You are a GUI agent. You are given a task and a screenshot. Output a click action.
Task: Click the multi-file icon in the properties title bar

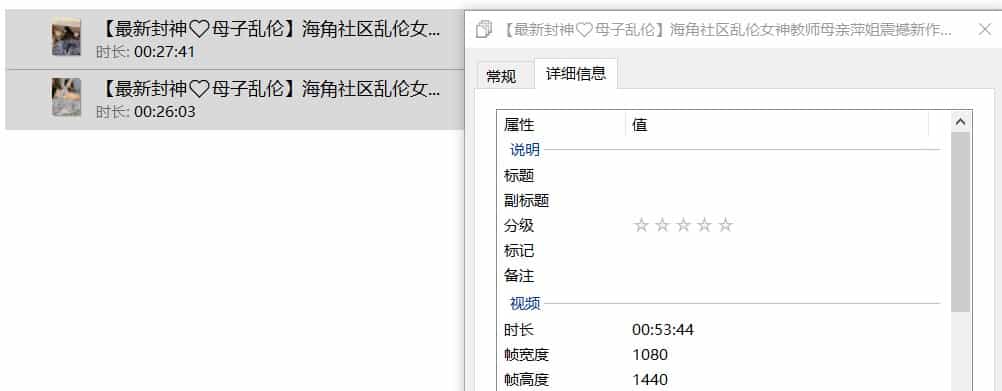(484, 29)
